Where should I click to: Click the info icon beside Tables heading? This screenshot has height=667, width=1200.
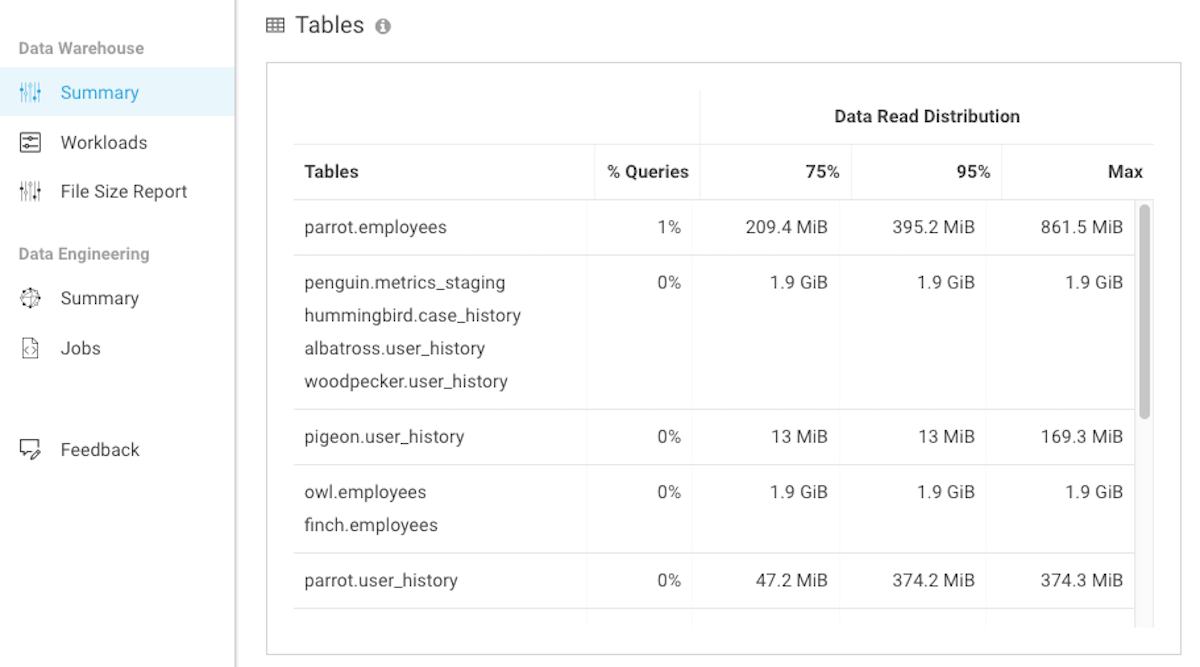382,27
